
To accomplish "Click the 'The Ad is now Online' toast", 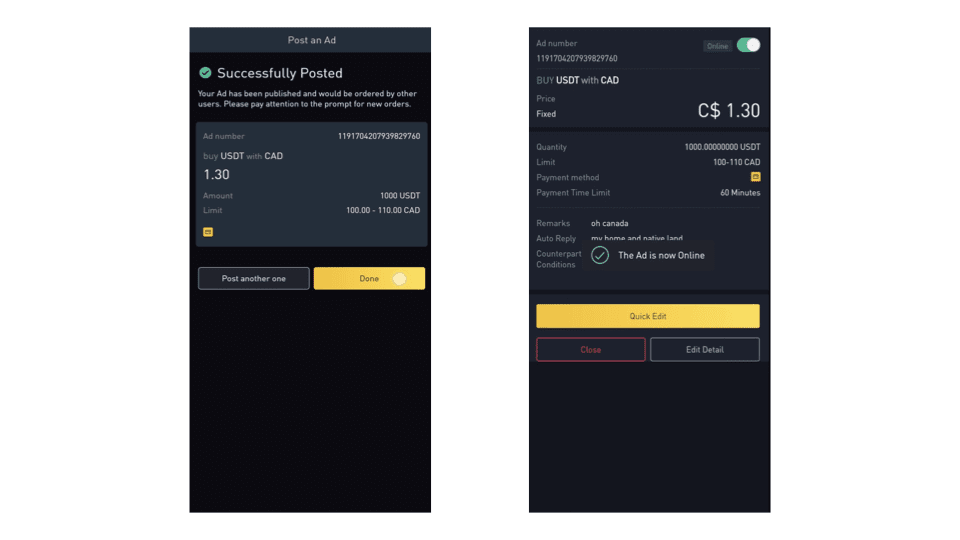I will tap(660, 255).
